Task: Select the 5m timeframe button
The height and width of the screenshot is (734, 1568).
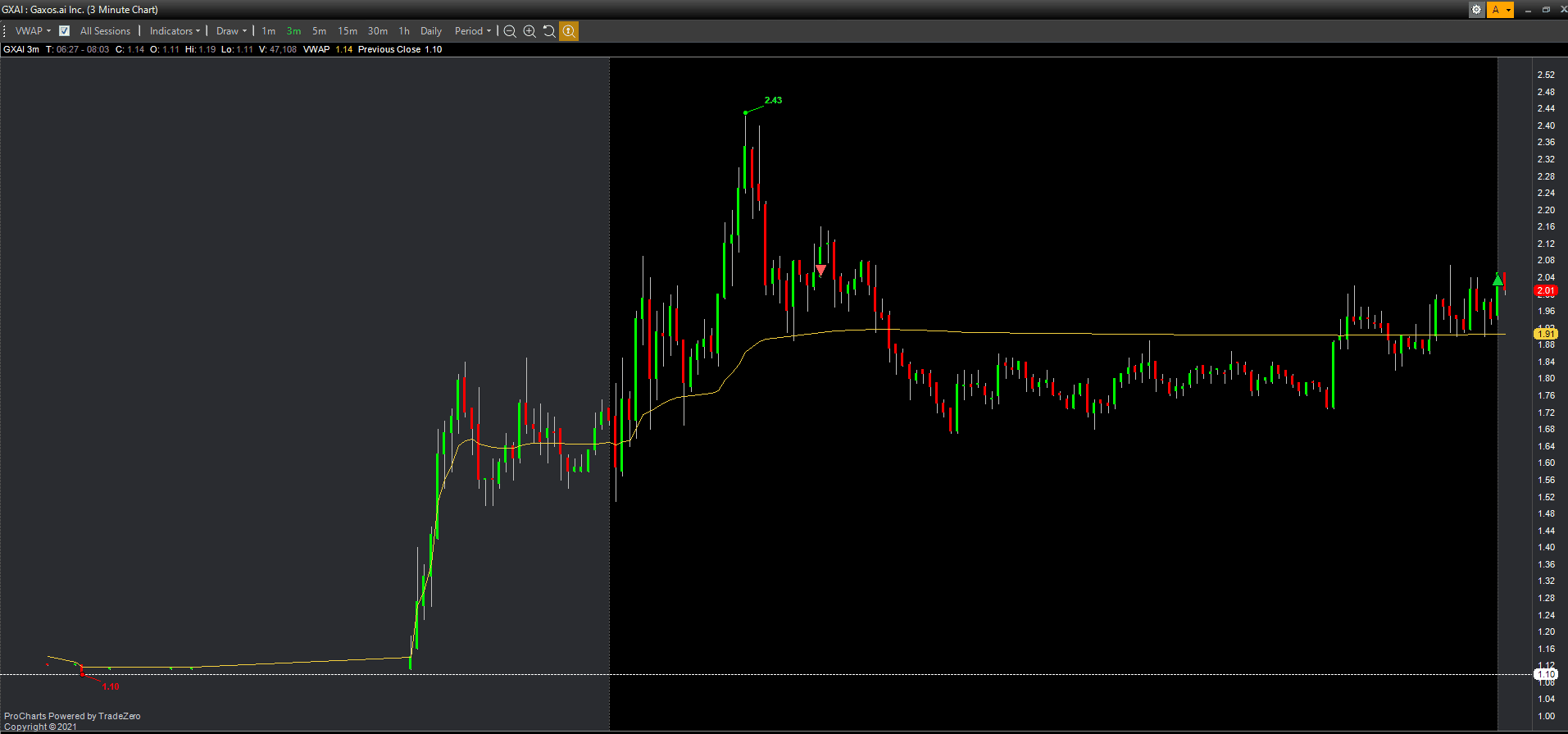Action: pos(319,31)
